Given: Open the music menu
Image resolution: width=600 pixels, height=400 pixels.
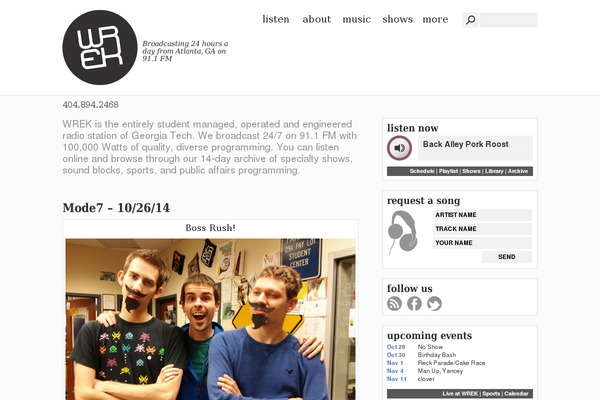Looking at the screenshot, I should [x=357, y=19].
